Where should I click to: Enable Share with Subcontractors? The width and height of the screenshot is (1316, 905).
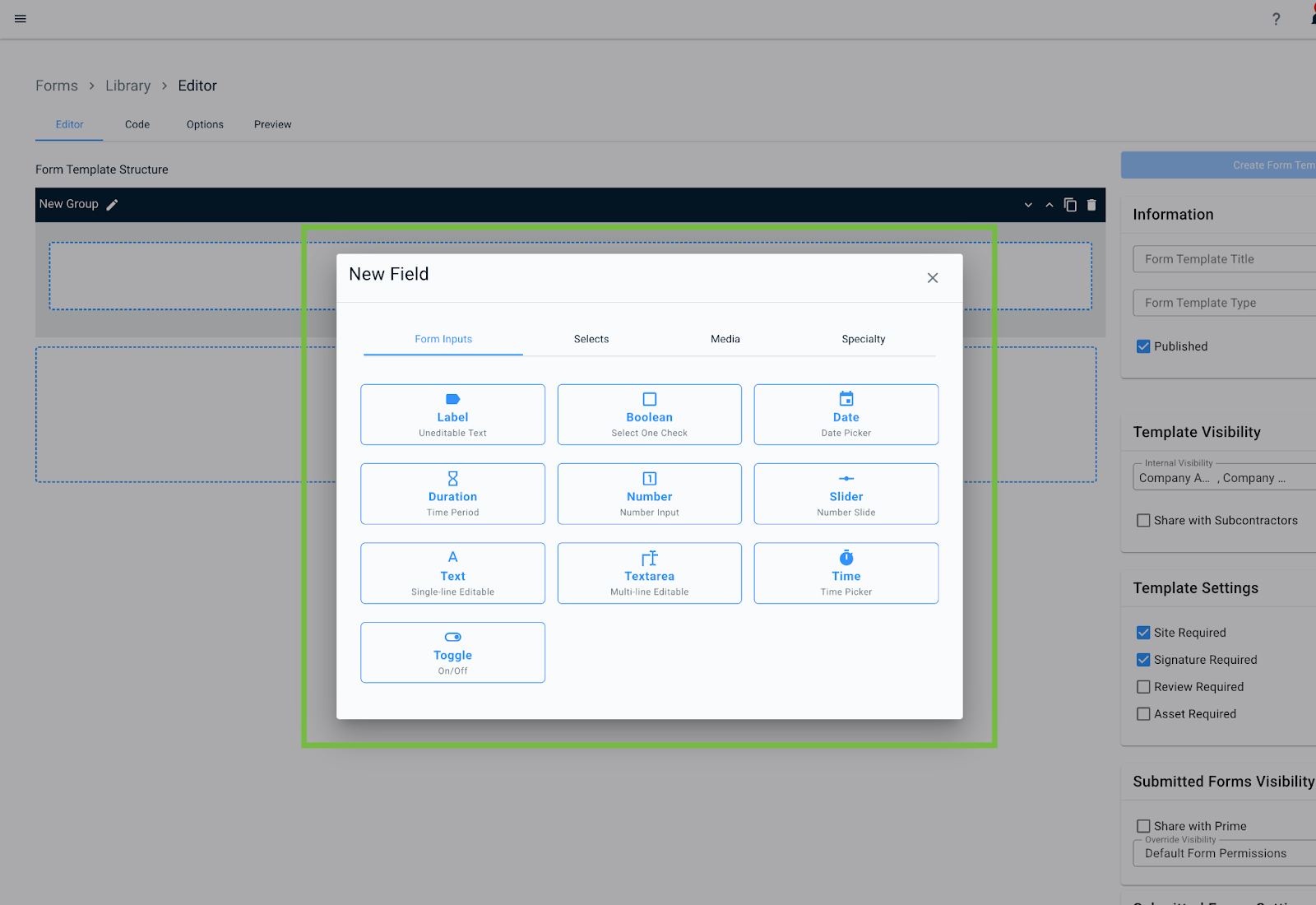coord(1143,521)
